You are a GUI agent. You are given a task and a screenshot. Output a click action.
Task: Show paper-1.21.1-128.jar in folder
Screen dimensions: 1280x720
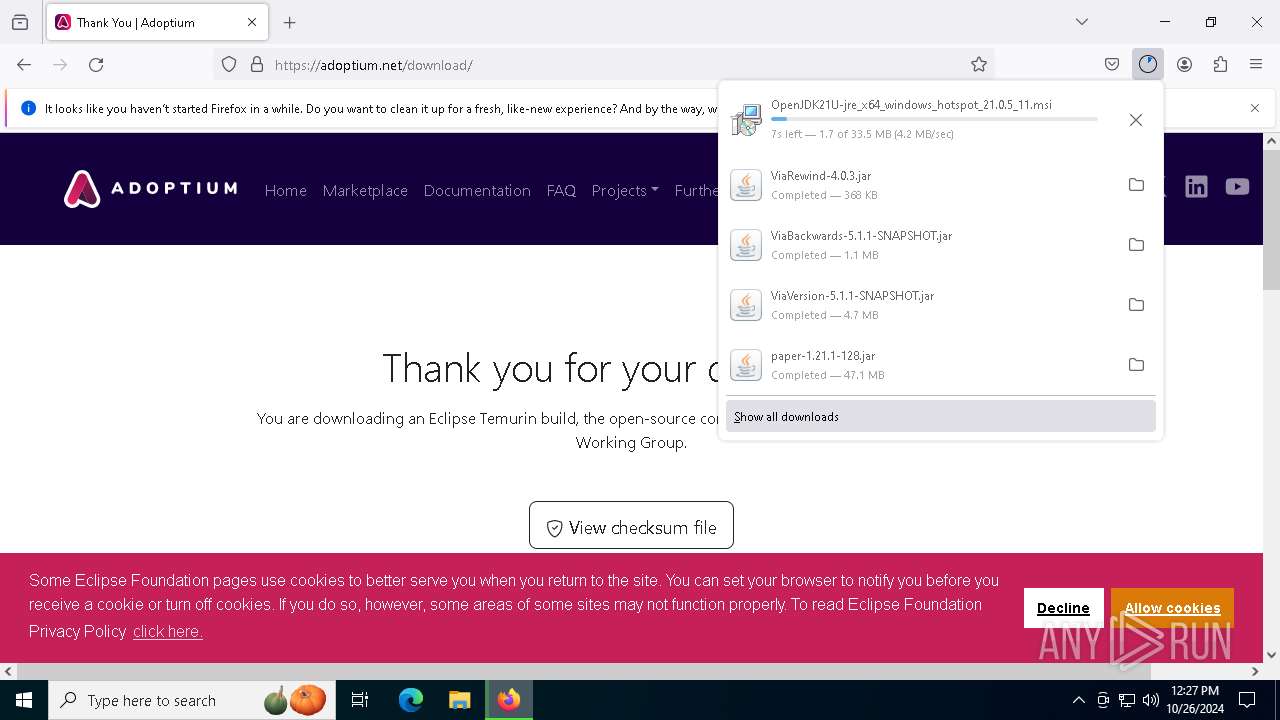1136,365
